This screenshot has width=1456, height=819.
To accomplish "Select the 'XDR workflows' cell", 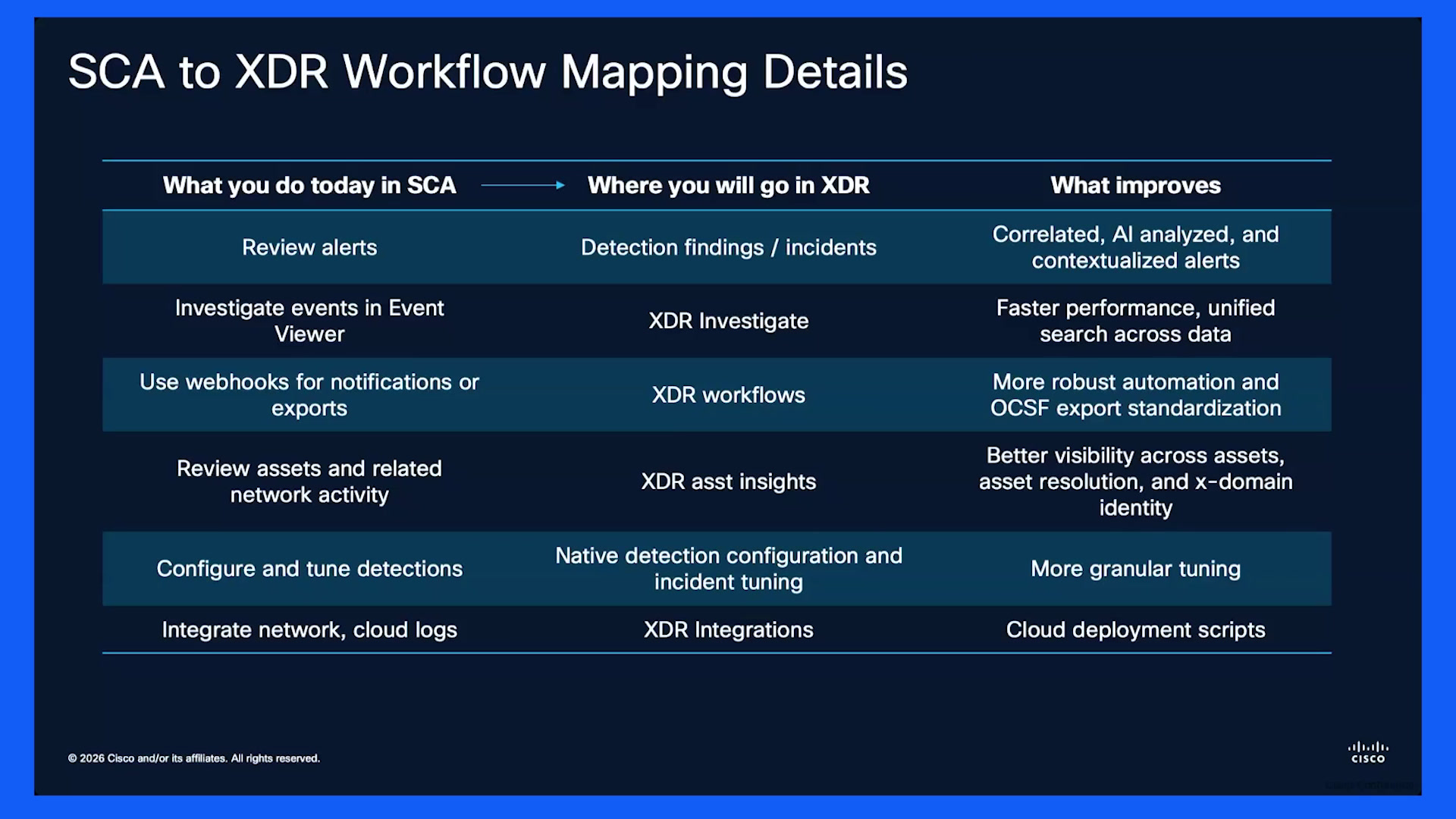I will click(728, 394).
